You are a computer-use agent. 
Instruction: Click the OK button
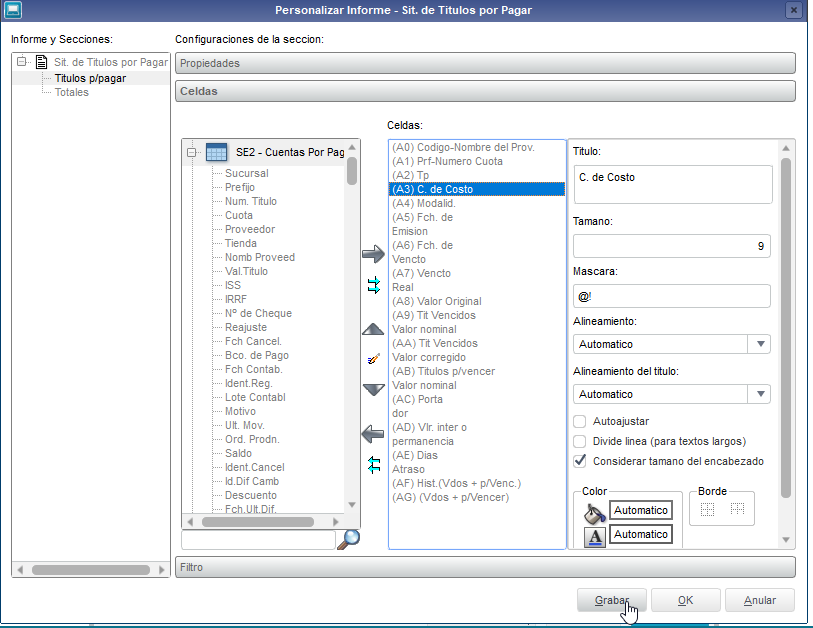pyautogui.click(x=685, y=600)
